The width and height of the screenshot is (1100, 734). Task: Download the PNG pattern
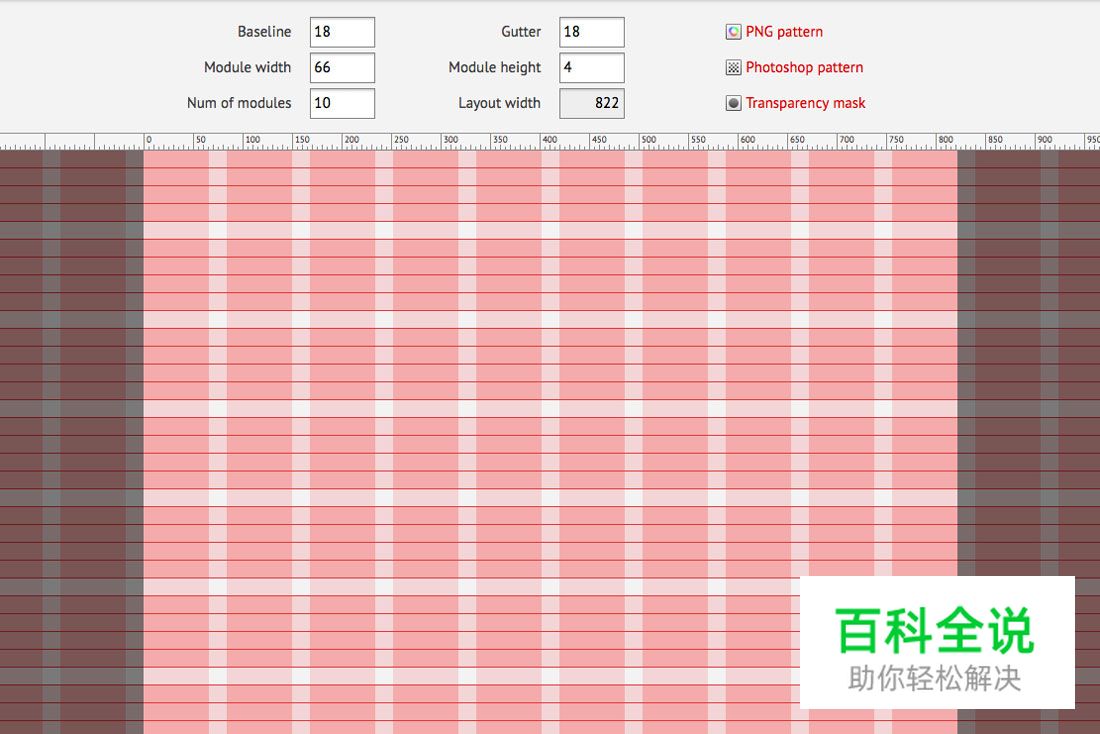coord(783,31)
